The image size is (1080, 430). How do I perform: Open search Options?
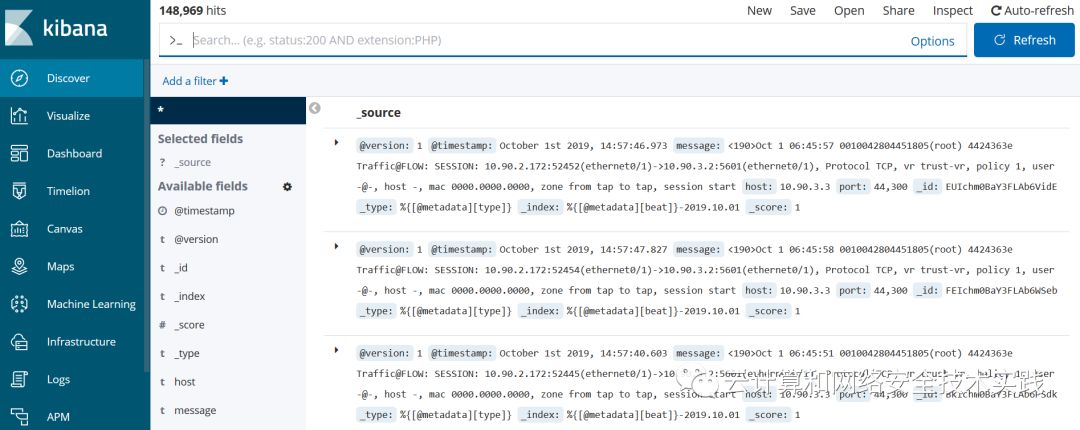(x=933, y=41)
